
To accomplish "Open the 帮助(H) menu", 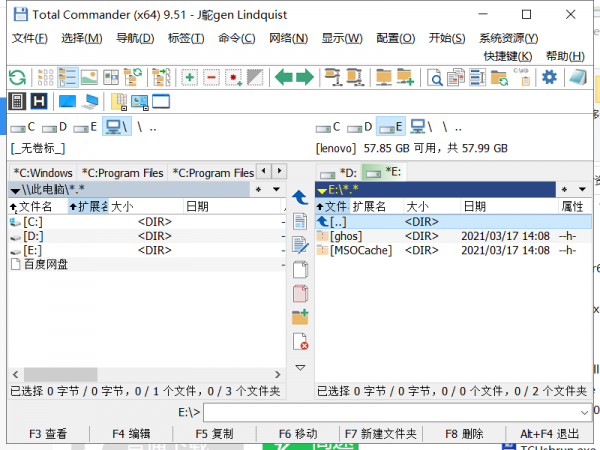I will pyautogui.click(x=565, y=56).
